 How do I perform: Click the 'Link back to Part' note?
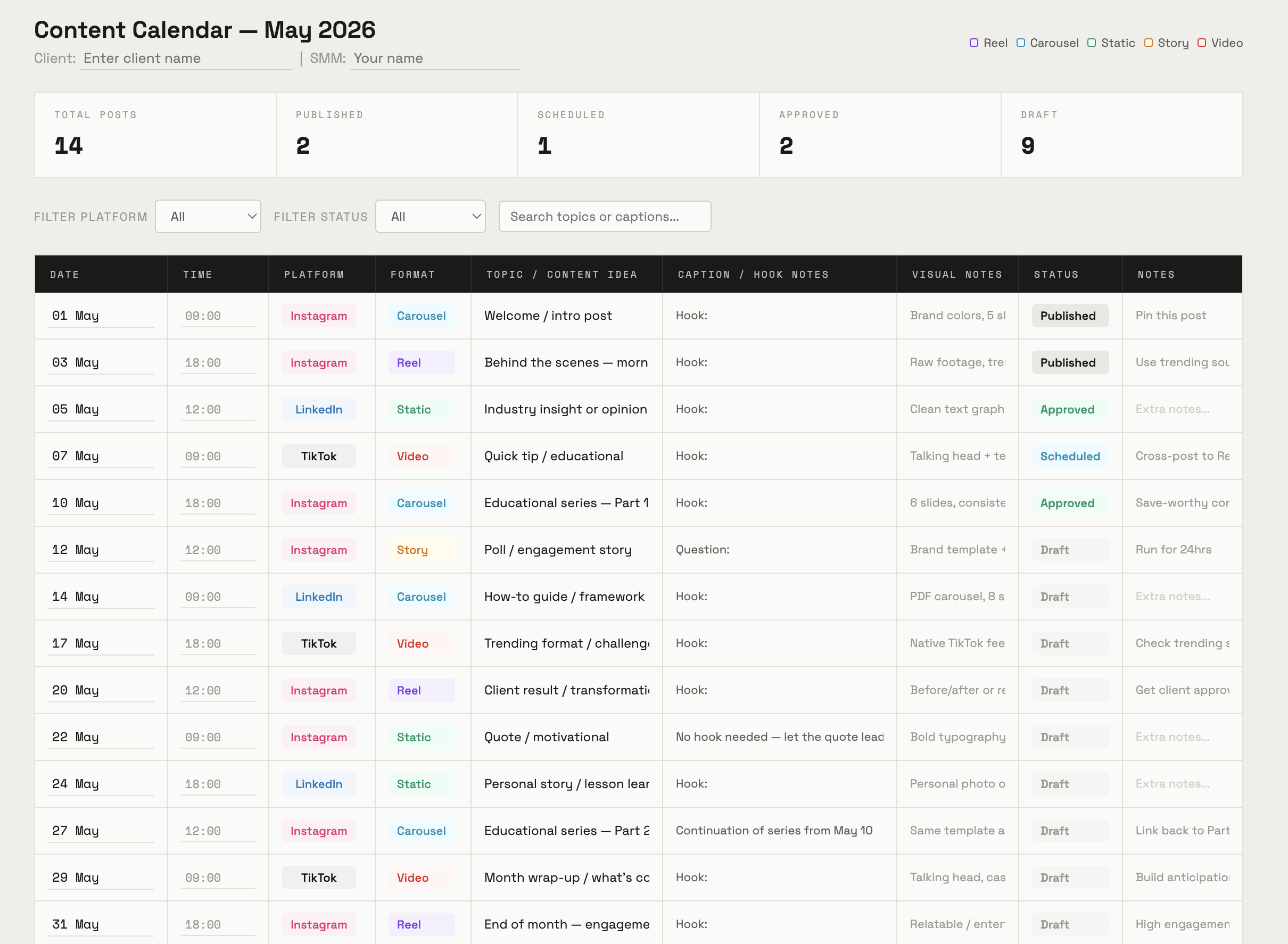(1182, 831)
